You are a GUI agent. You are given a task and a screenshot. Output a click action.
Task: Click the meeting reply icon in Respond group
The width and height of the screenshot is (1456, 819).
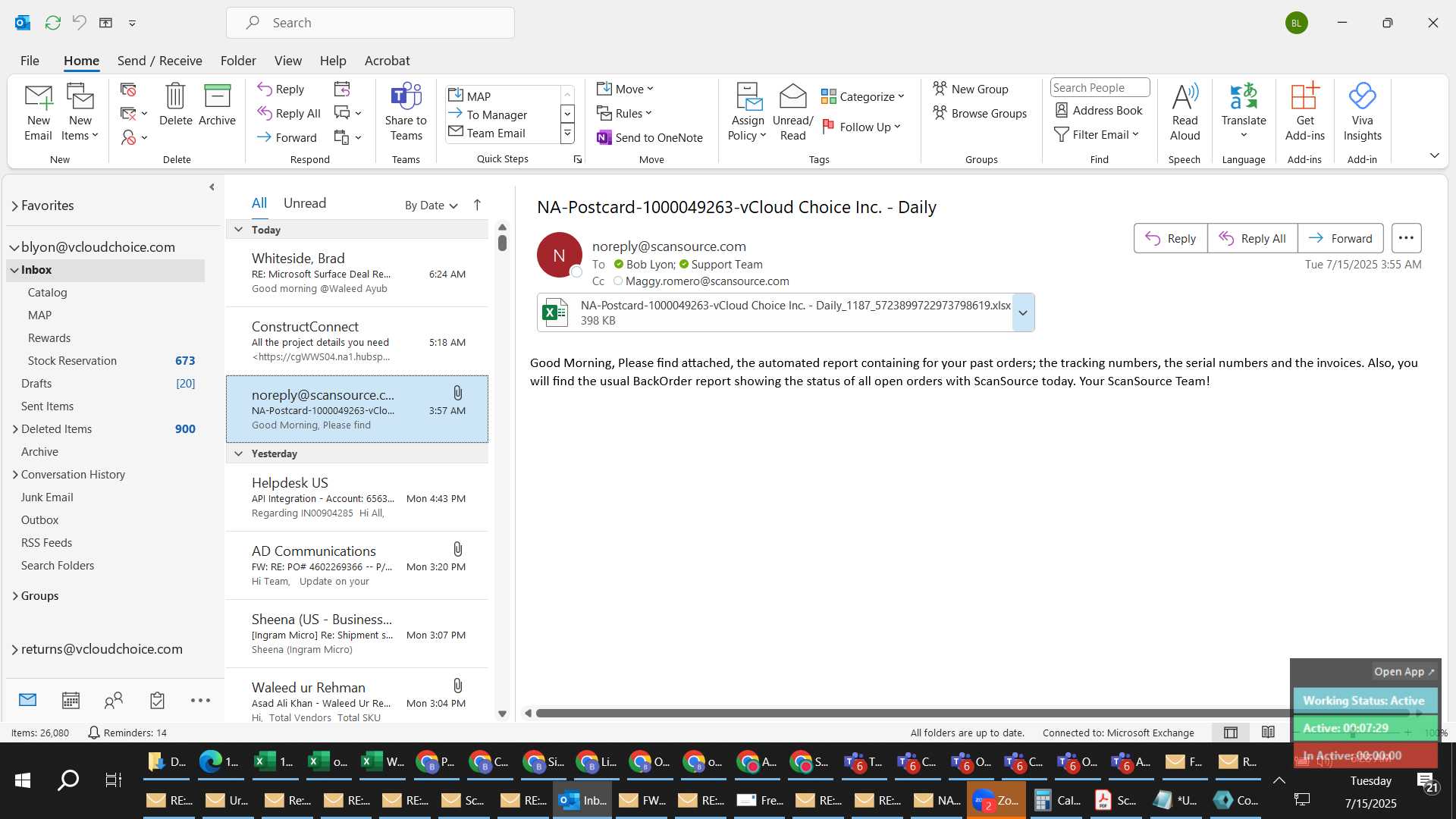342,89
